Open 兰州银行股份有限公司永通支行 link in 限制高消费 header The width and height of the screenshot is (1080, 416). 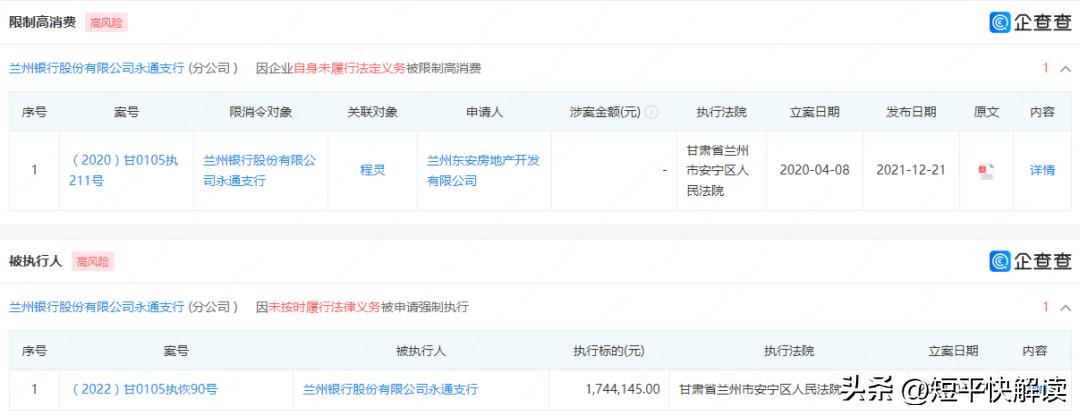(x=96, y=68)
